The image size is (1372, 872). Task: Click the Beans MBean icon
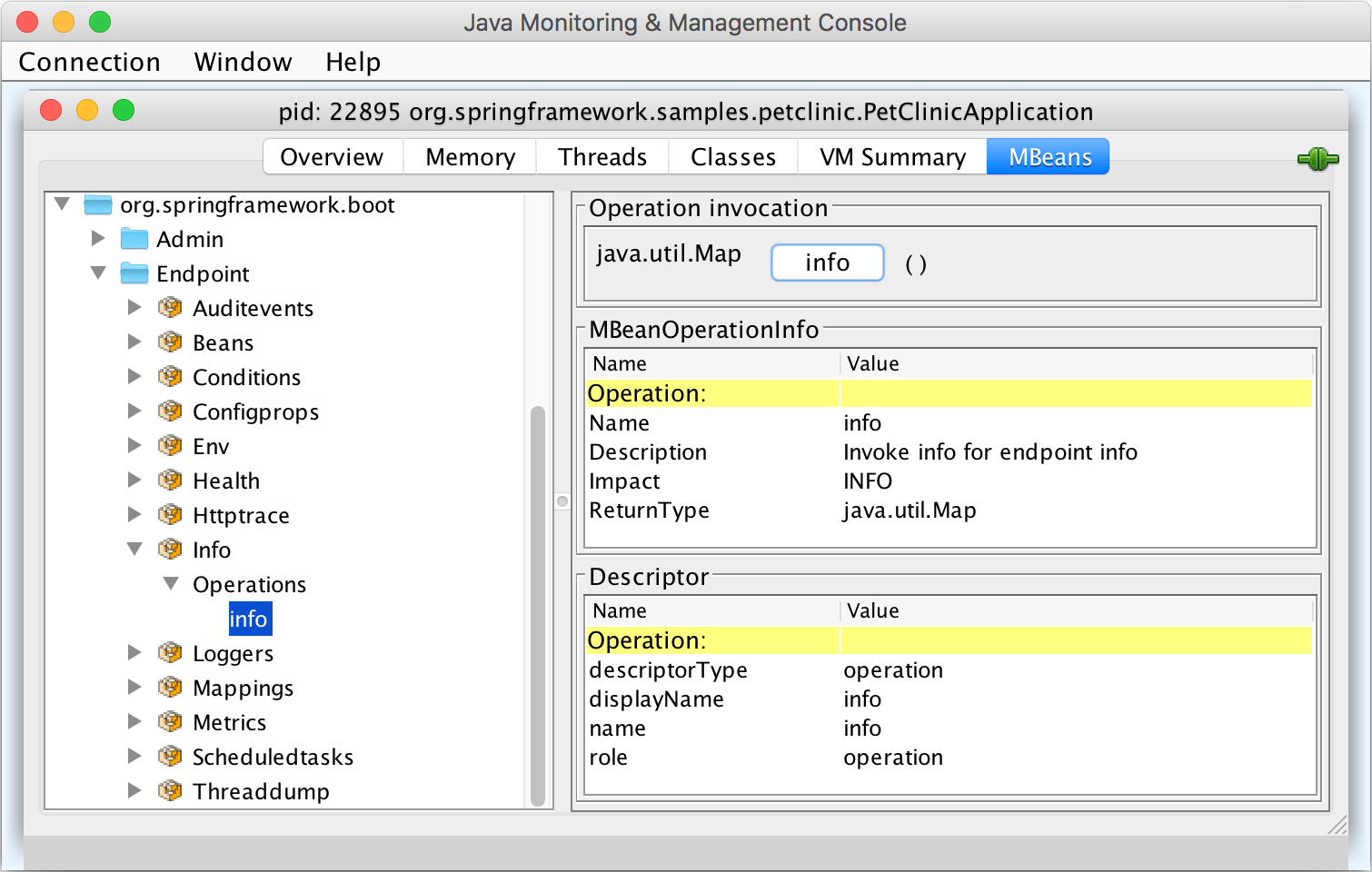170,342
